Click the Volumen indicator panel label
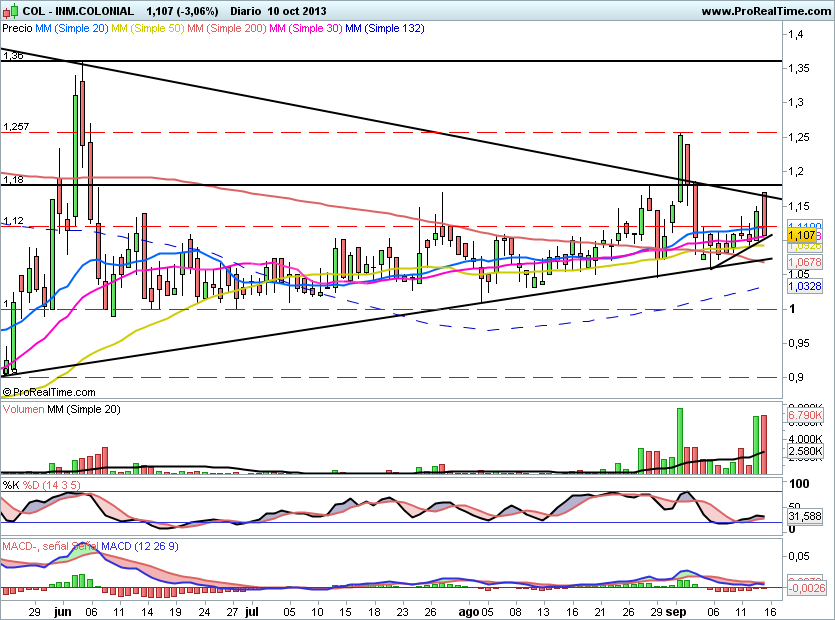The image size is (835, 620). (25, 411)
